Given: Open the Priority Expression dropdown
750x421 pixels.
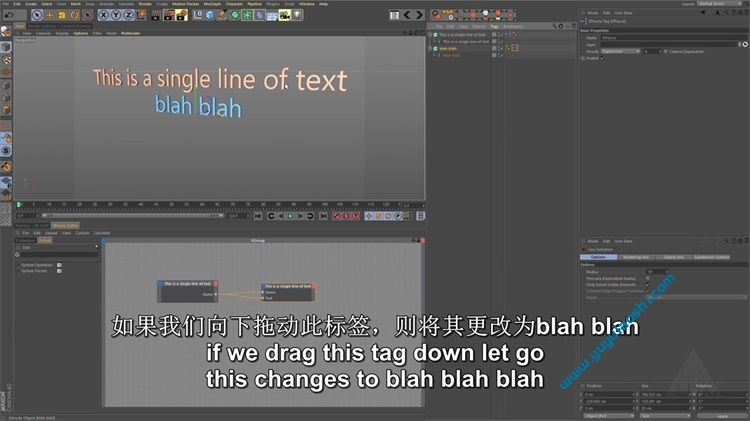Looking at the screenshot, I should tap(618, 50).
